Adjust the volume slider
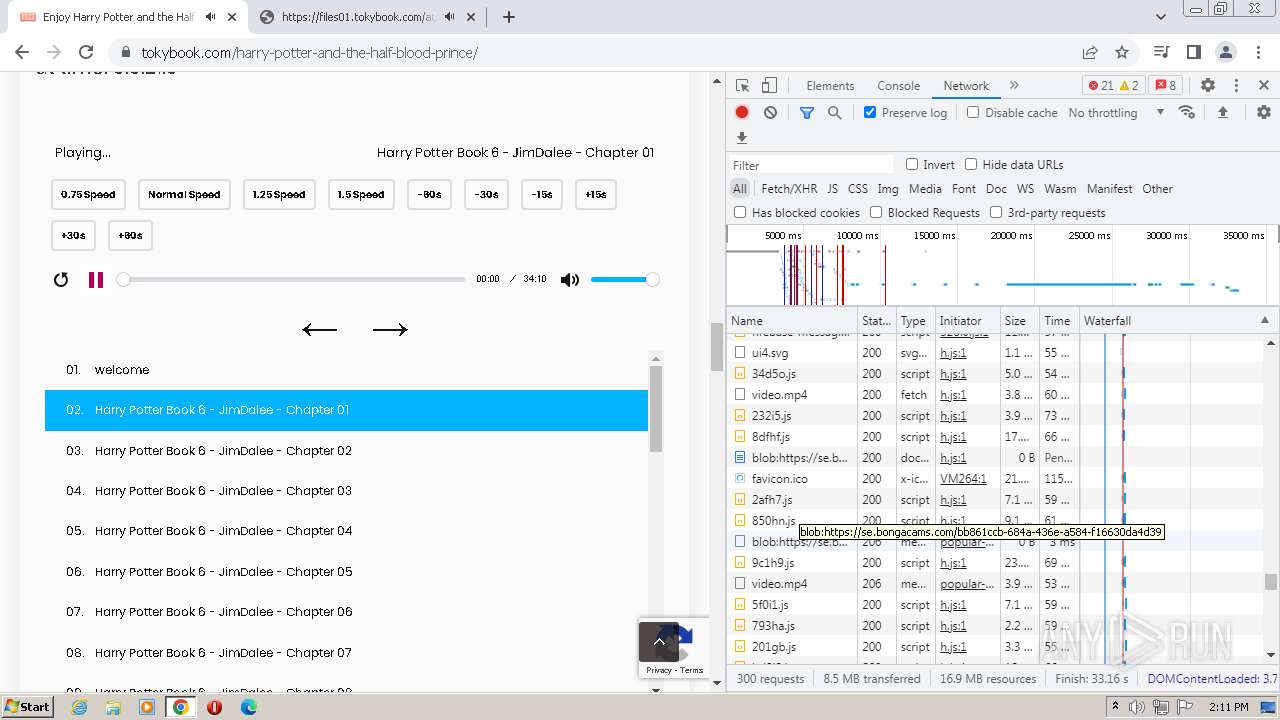 624,280
